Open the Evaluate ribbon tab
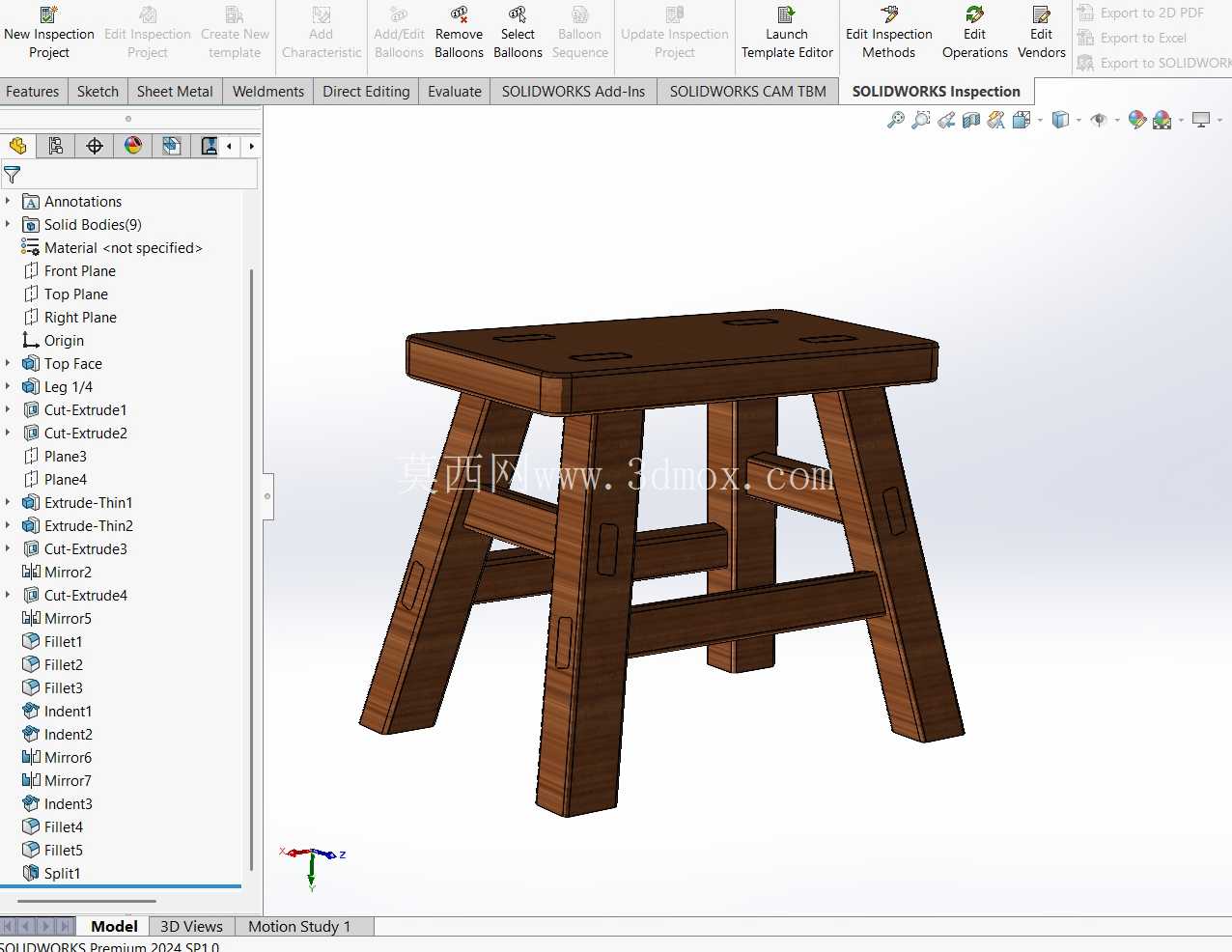1232x952 pixels. [x=455, y=92]
